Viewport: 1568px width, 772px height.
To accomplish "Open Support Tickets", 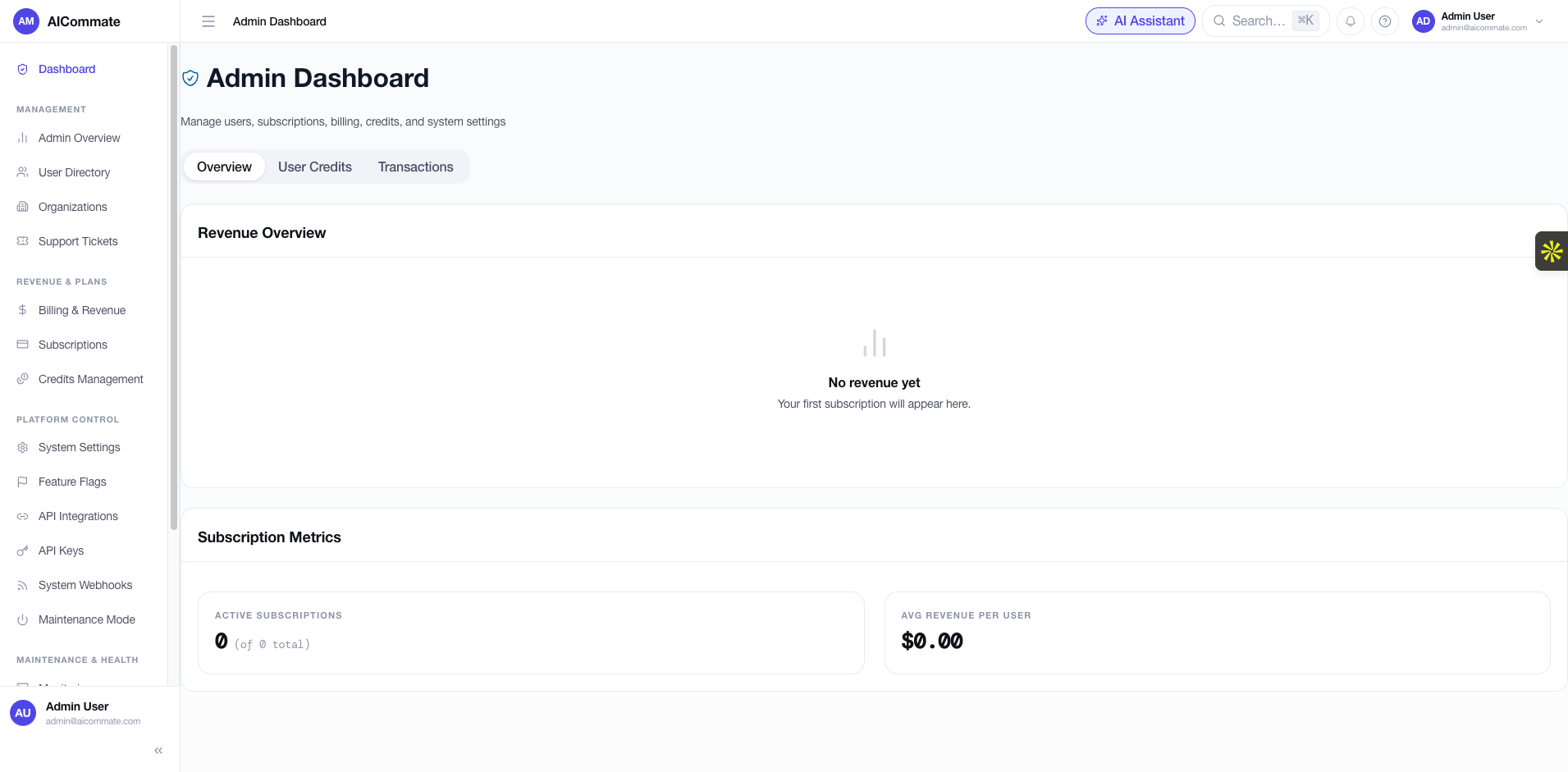I will (x=84, y=241).
